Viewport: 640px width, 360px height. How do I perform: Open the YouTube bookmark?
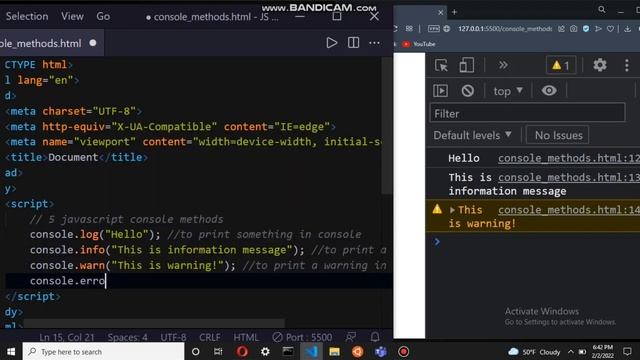click(x=419, y=44)
